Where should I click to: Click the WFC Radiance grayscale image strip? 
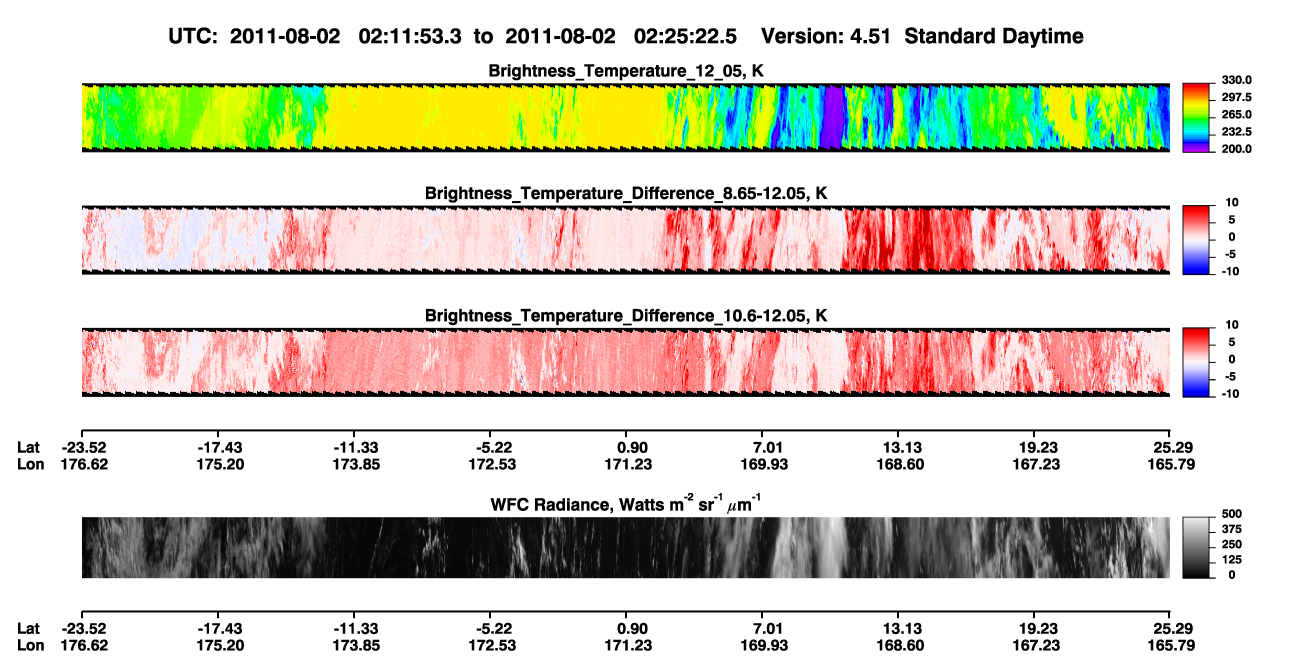click(x=626, y=548)
